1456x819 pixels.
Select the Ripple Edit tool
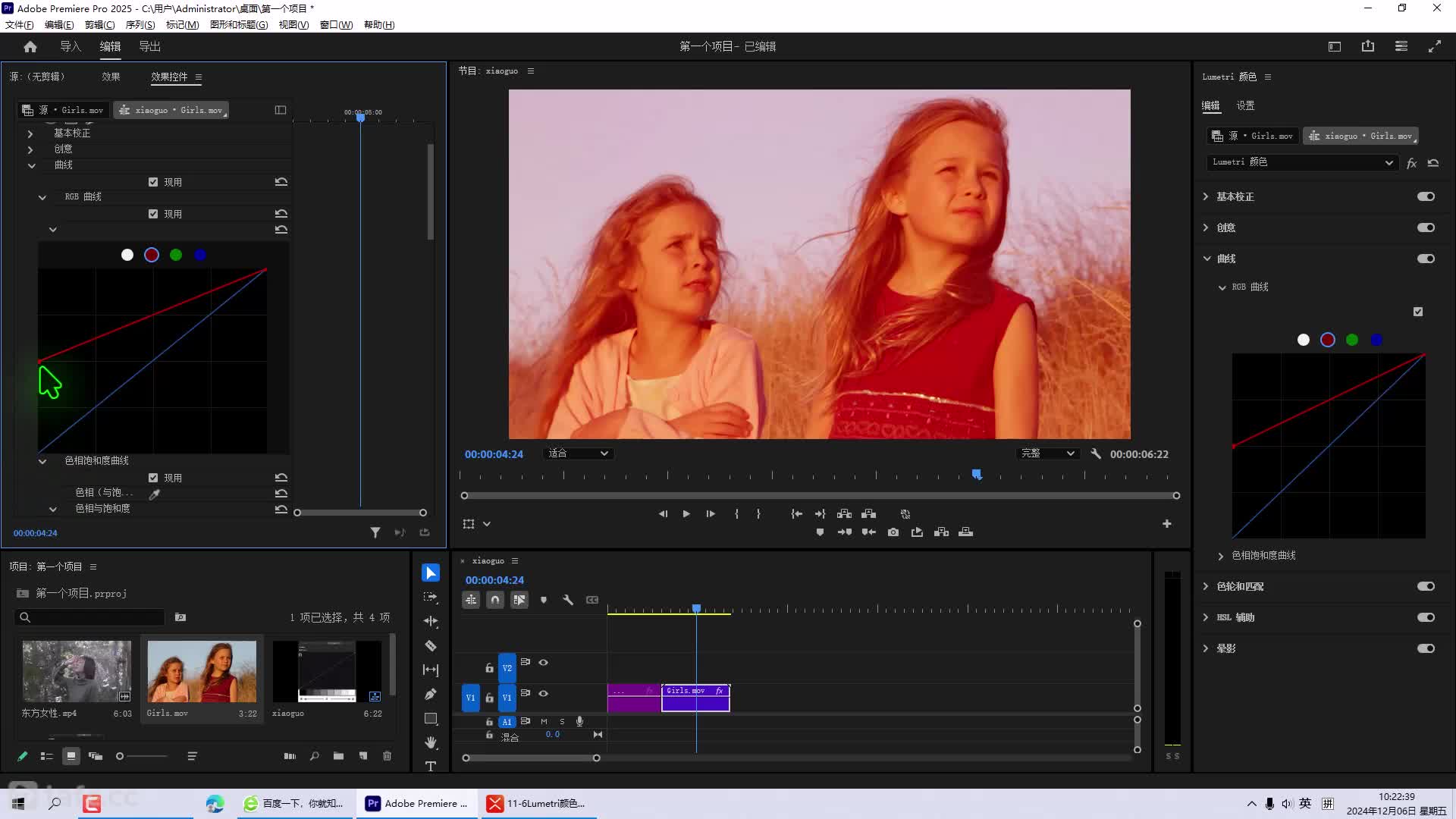pyautogui.click(x=431, y=621)
